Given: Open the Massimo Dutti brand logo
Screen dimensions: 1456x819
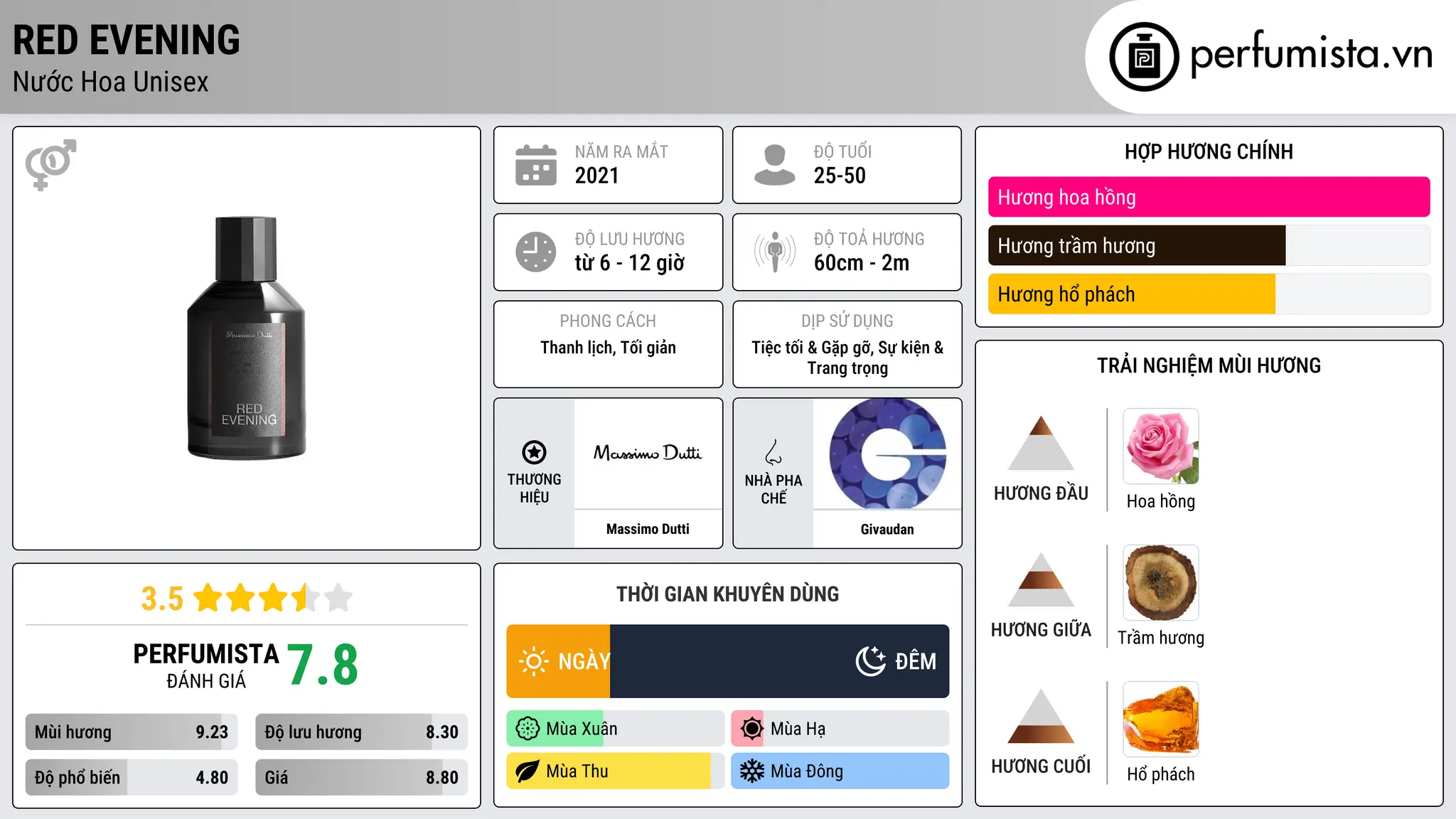Looking at the screenshot, I should [x=648, y=454].
